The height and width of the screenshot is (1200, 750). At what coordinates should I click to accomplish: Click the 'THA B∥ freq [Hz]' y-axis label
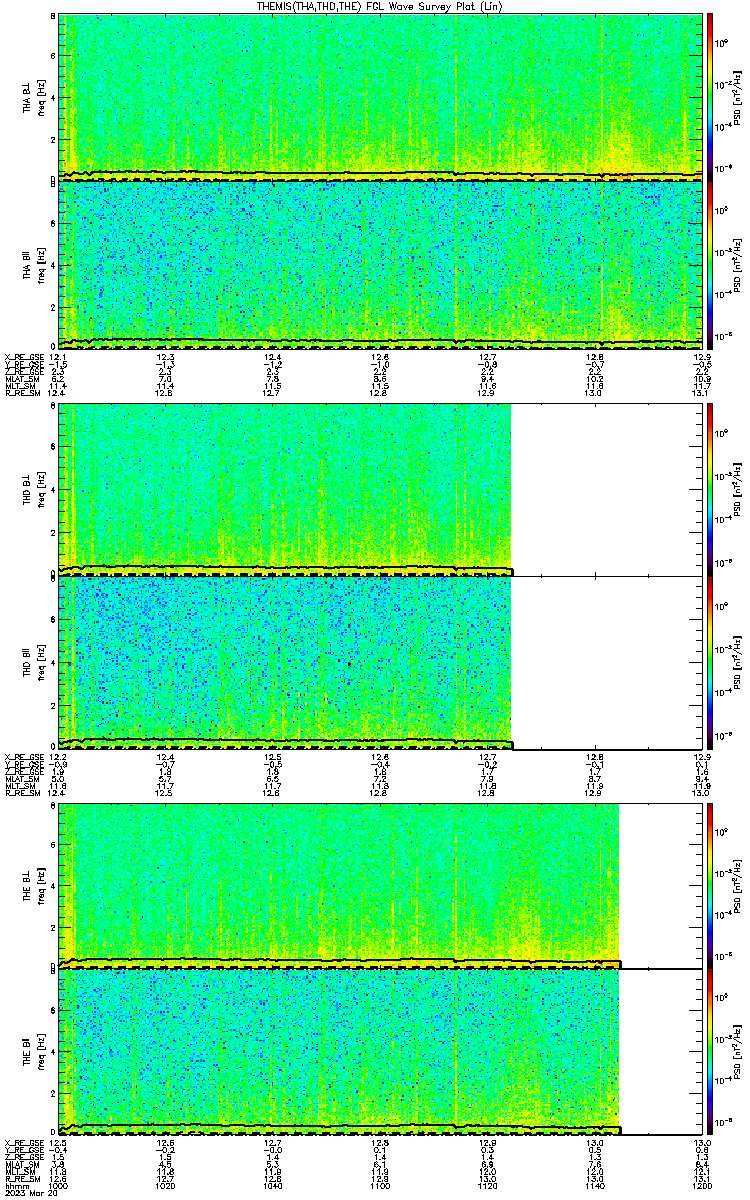[33, 264]
